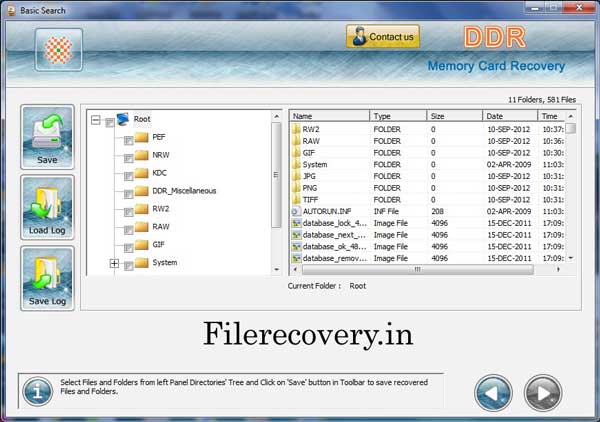Screen dimensions: 600x422
Task: Tick the Root checkbox in tree
Action: pyautogui.click(x=110, y=122)
